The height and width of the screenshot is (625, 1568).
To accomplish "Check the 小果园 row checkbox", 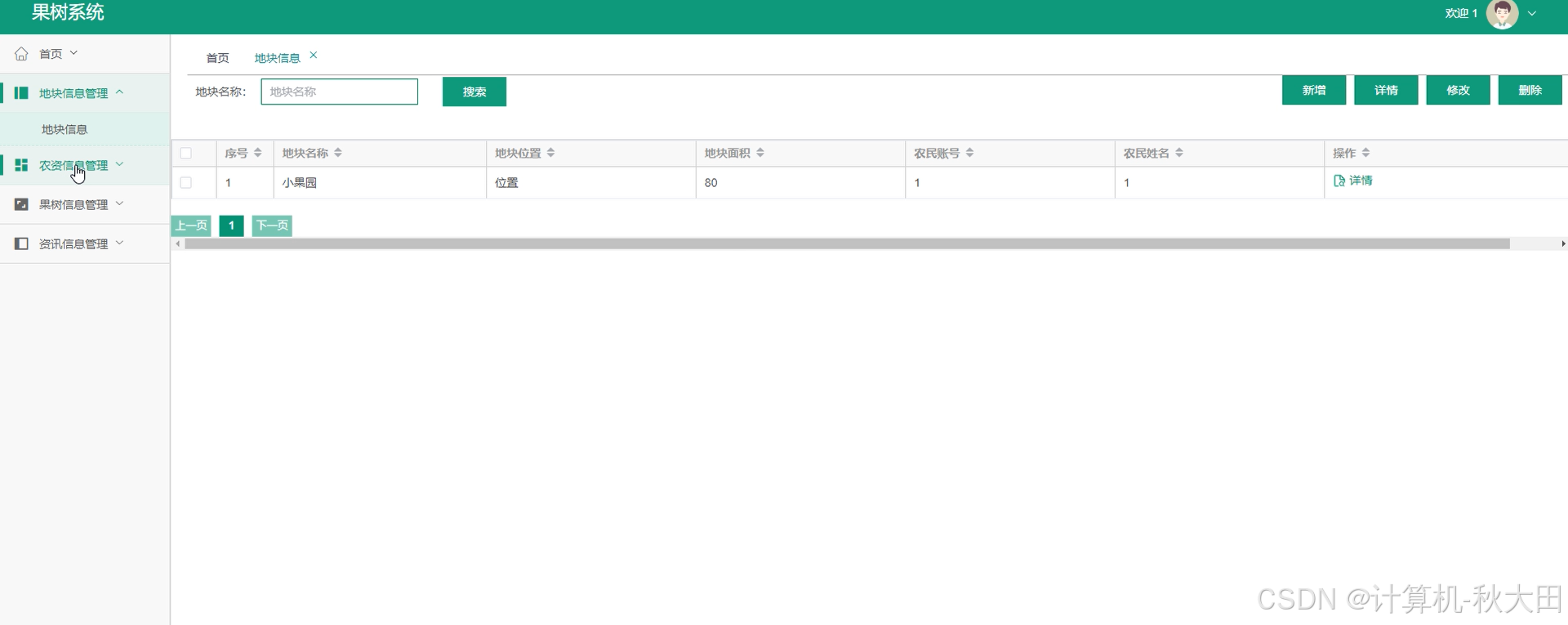I will [186, 183].
